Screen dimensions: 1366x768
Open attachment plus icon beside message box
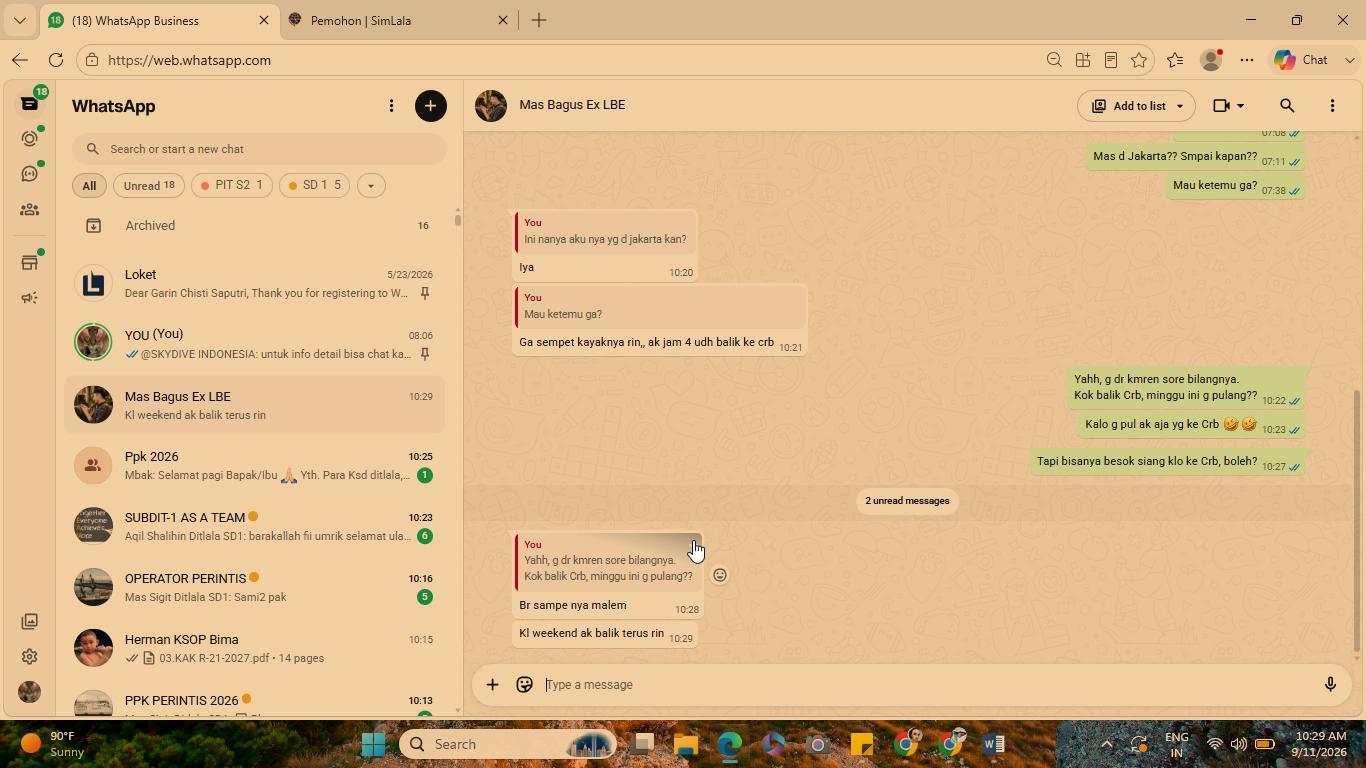(x=492, y=685)
